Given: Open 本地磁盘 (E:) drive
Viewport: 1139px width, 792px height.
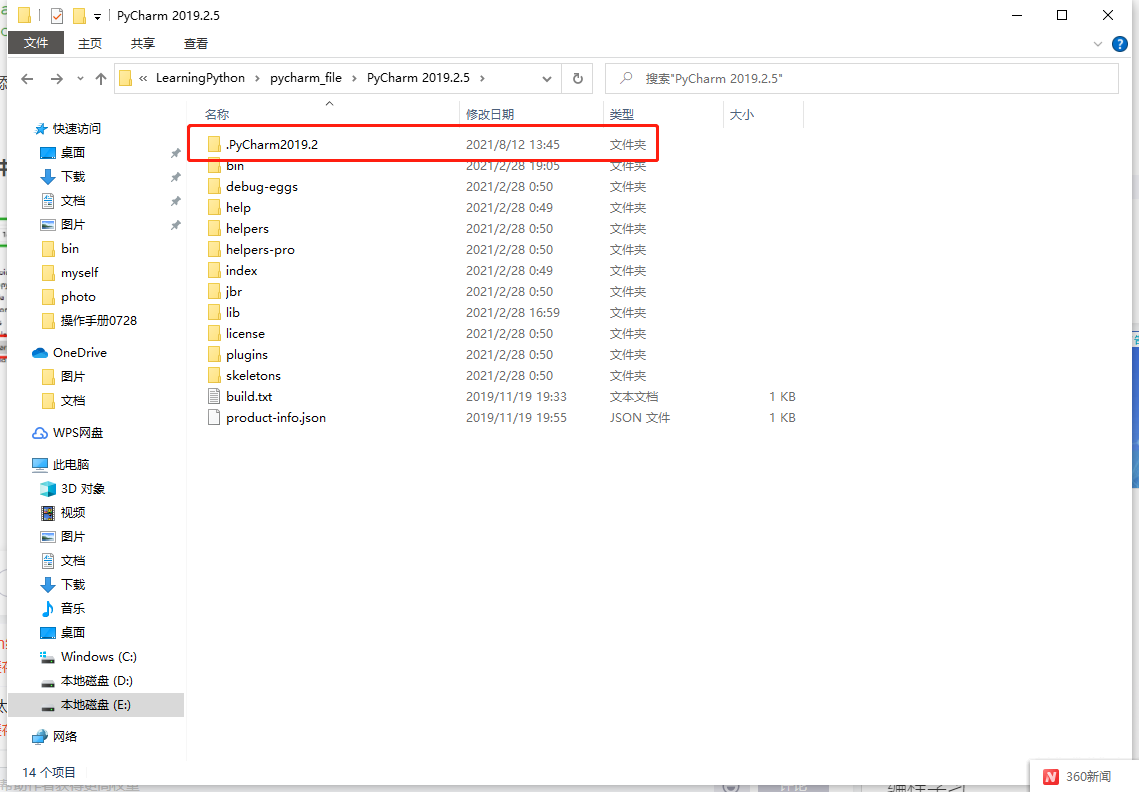Looking at the screenshot, I should 96,705.
